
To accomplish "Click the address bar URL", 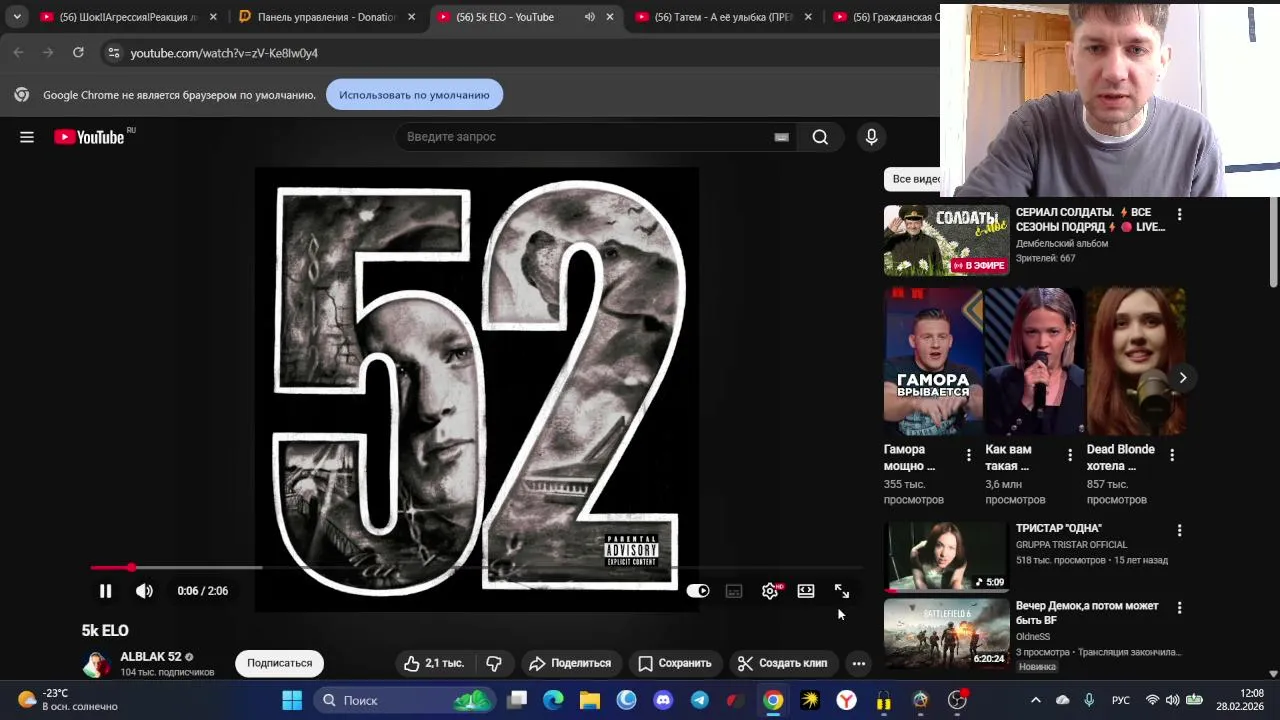I will pos(224,53).
